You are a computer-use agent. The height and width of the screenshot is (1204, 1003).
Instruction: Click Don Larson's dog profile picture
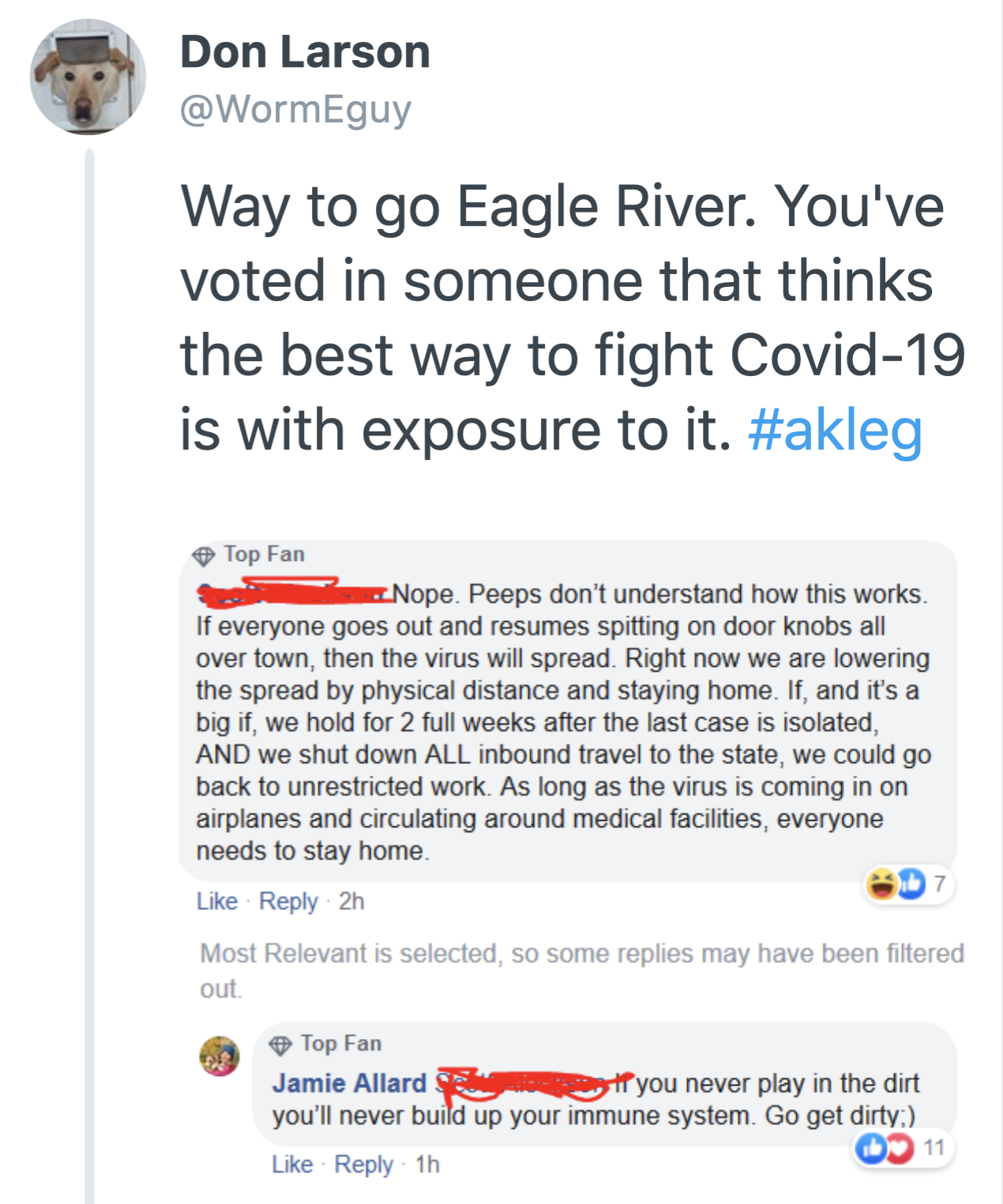(87, 77)
